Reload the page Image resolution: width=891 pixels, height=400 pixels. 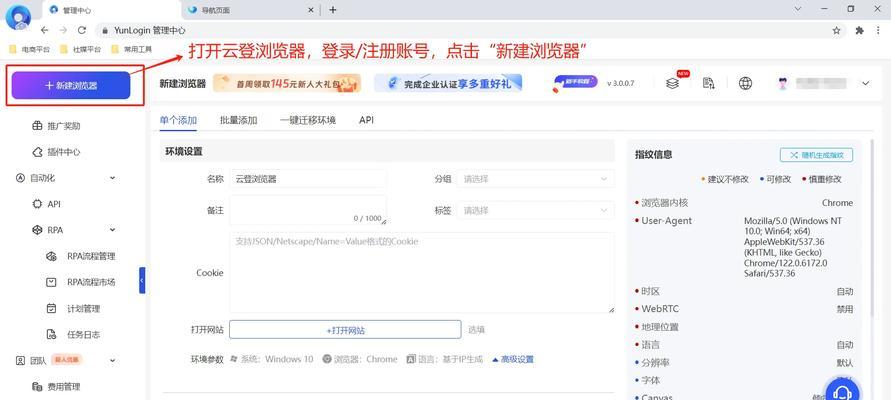[x=82, y=30]
